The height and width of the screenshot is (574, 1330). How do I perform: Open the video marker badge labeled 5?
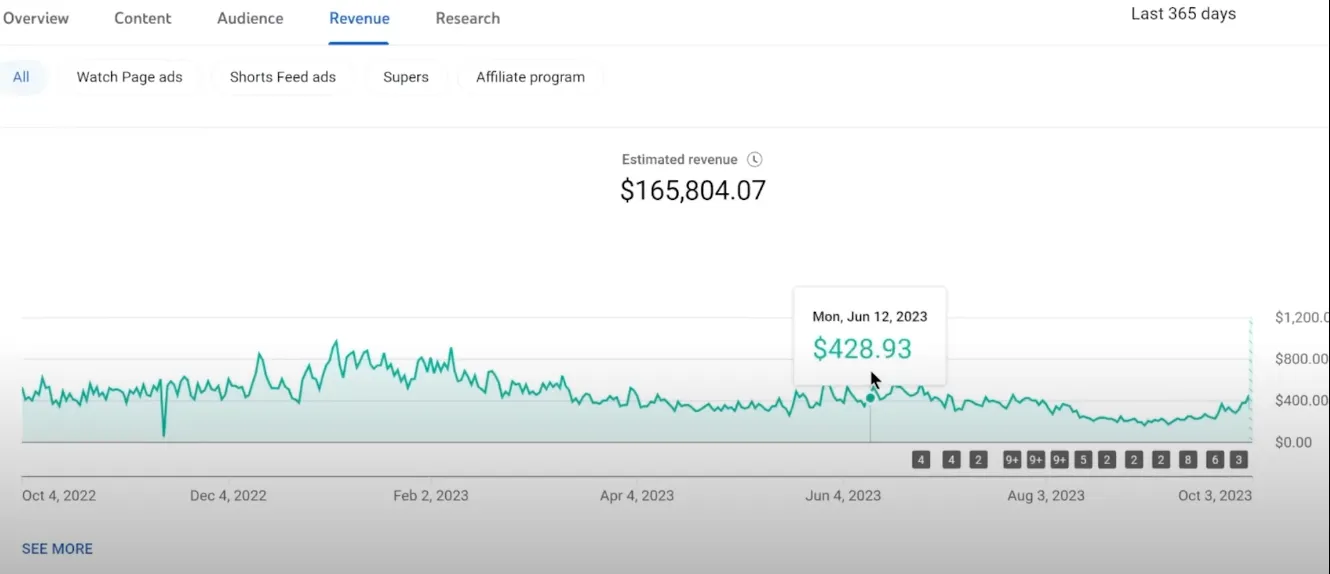1083,460
